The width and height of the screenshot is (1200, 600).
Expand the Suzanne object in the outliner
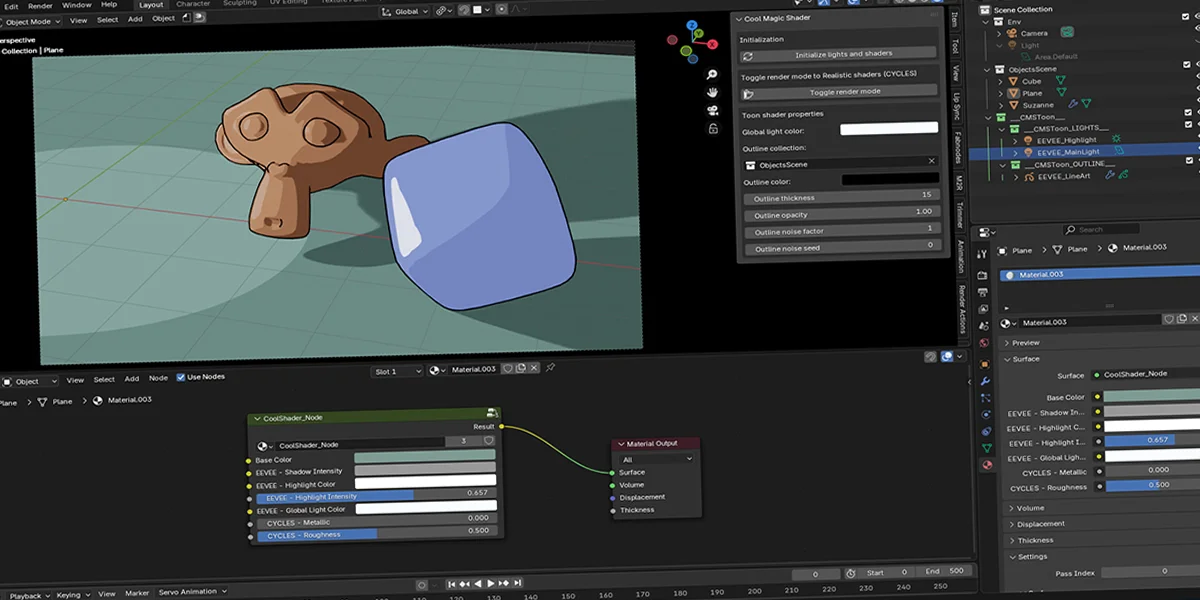point(1000,105)
